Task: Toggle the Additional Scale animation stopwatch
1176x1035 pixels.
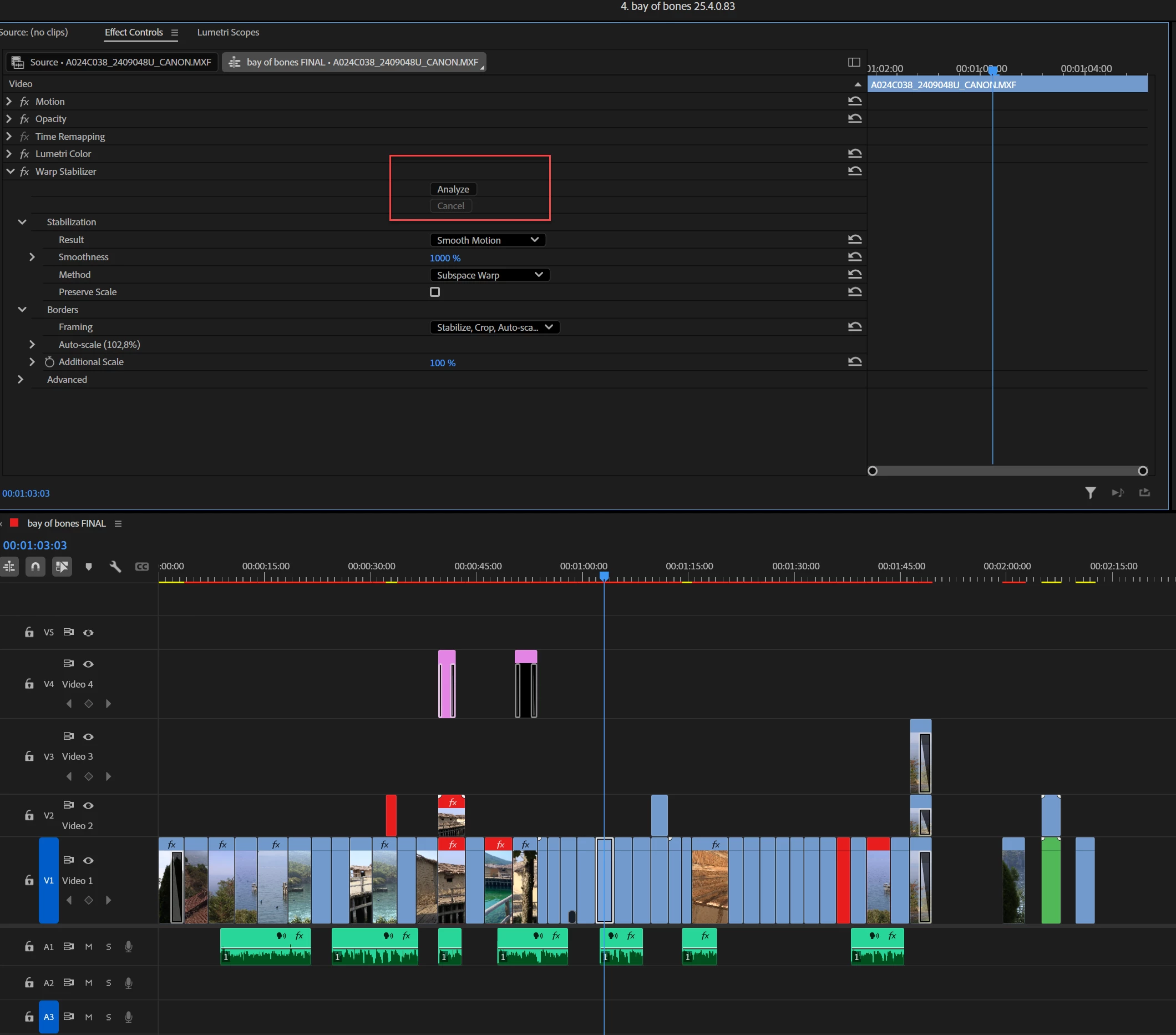Action: (x=49, y=362)
